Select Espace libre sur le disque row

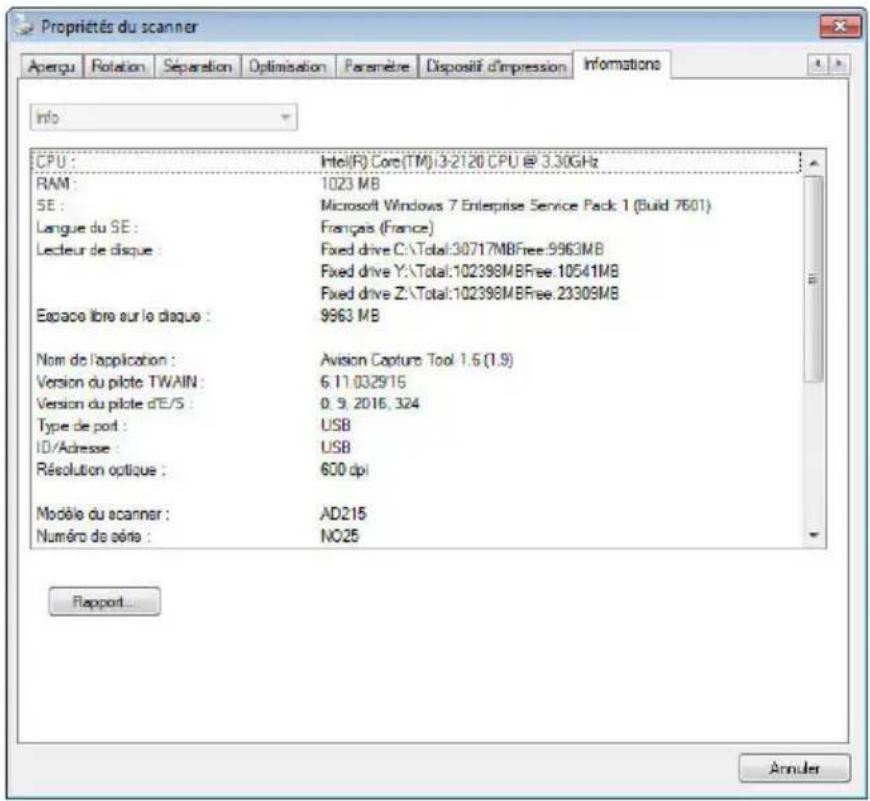(417, 316)
